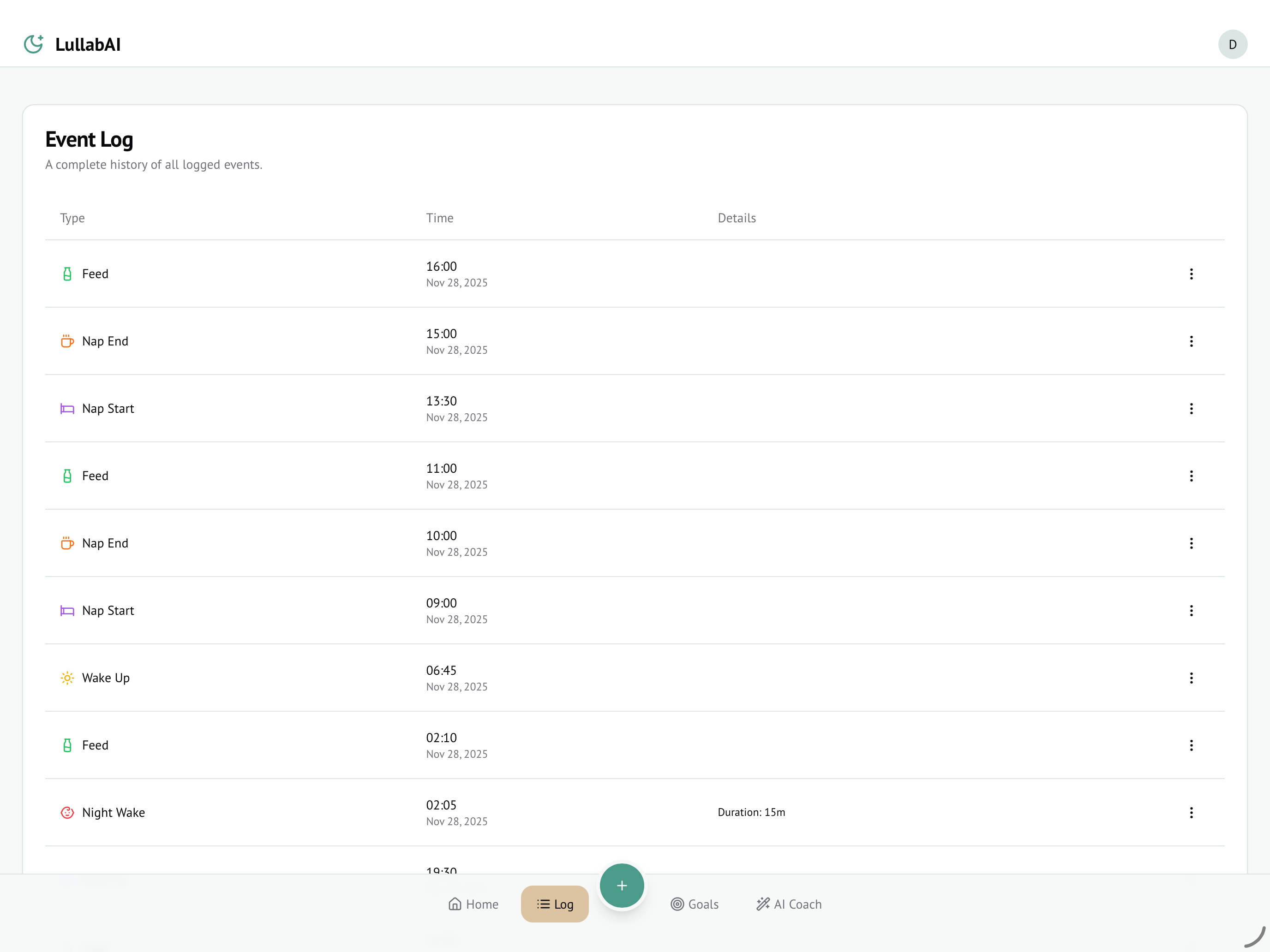This screenshot has width=1270, height=952.
Task: Click the bottle icon for 11:00 Feed
Action: (67, 476)
